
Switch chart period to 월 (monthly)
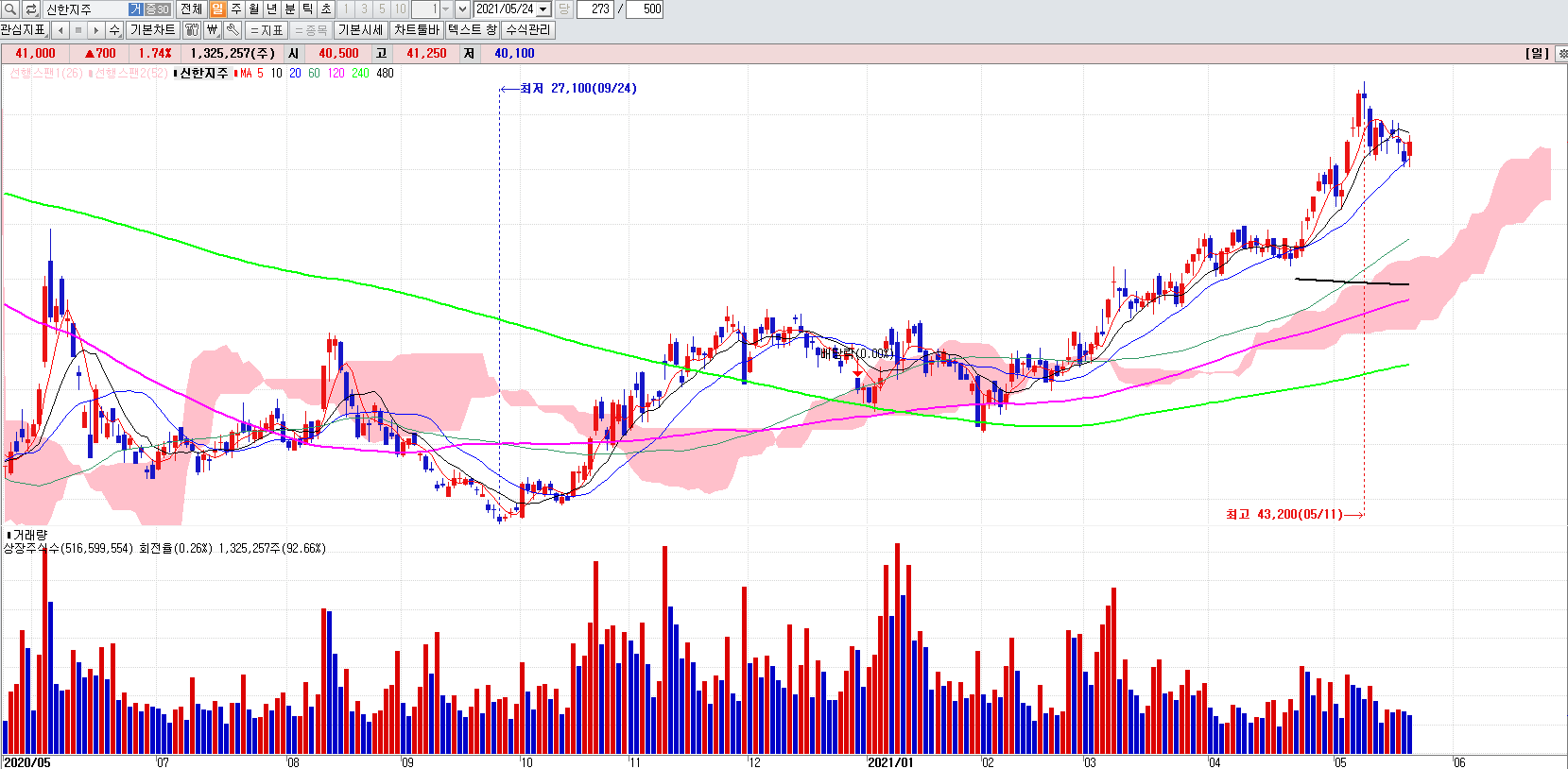click(x=254, y=9)
